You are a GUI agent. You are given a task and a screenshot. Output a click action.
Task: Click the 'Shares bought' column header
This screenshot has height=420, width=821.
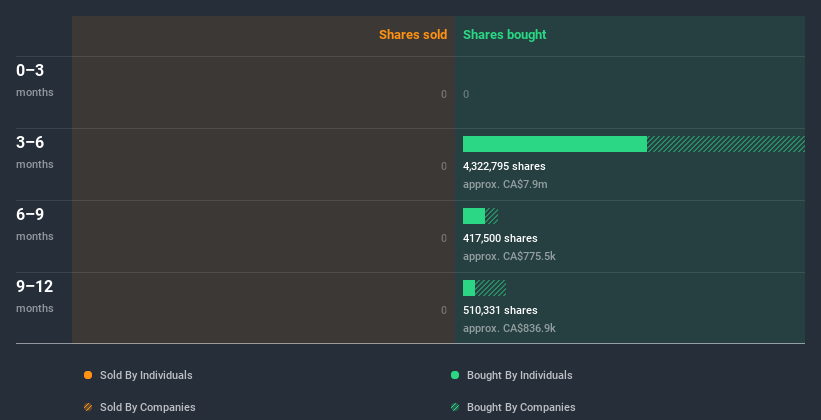[505, 35]
